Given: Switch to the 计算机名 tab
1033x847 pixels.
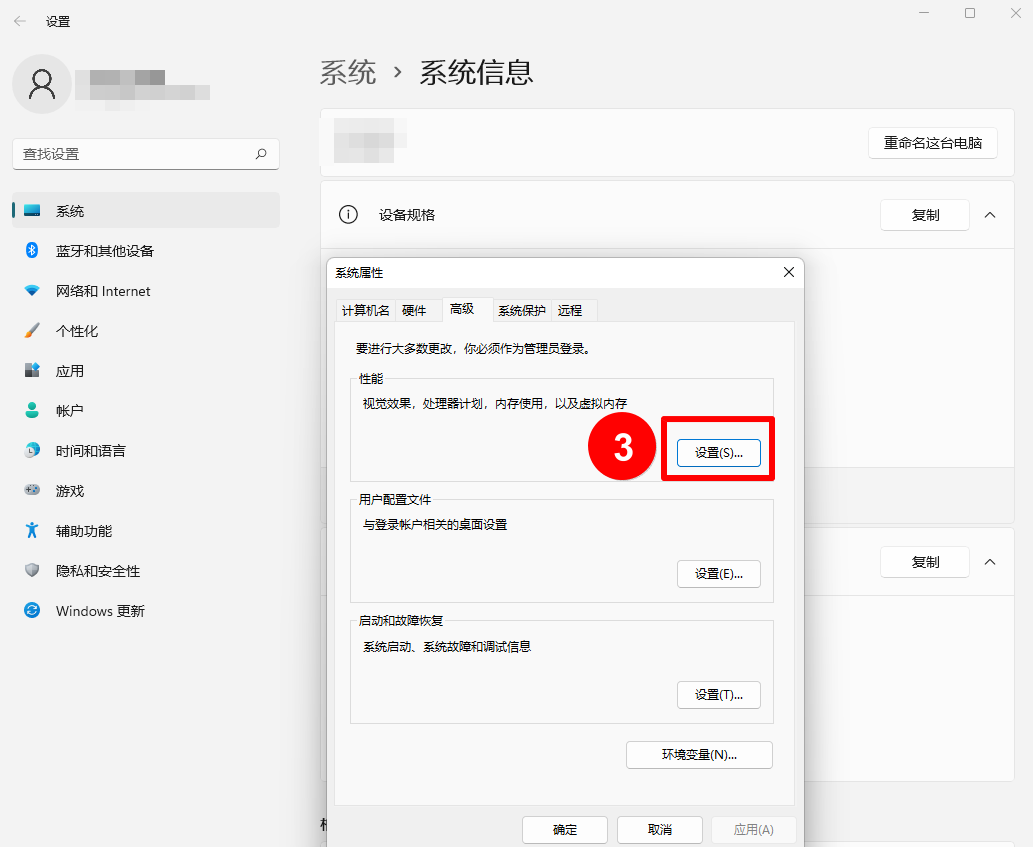Looking at the screenshot, I should [365, 311].
